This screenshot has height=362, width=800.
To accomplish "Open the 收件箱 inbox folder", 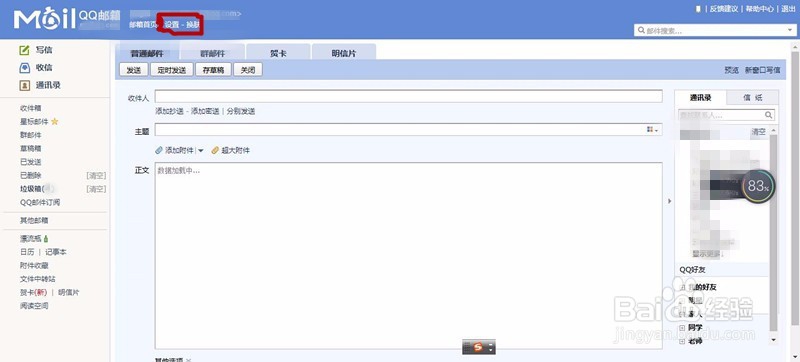I will (x=31, y=108).
